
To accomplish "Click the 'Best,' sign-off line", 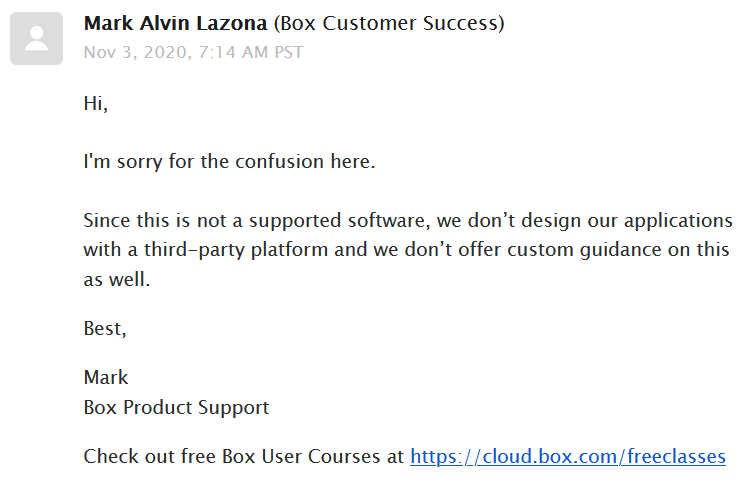I will [105, 329].
